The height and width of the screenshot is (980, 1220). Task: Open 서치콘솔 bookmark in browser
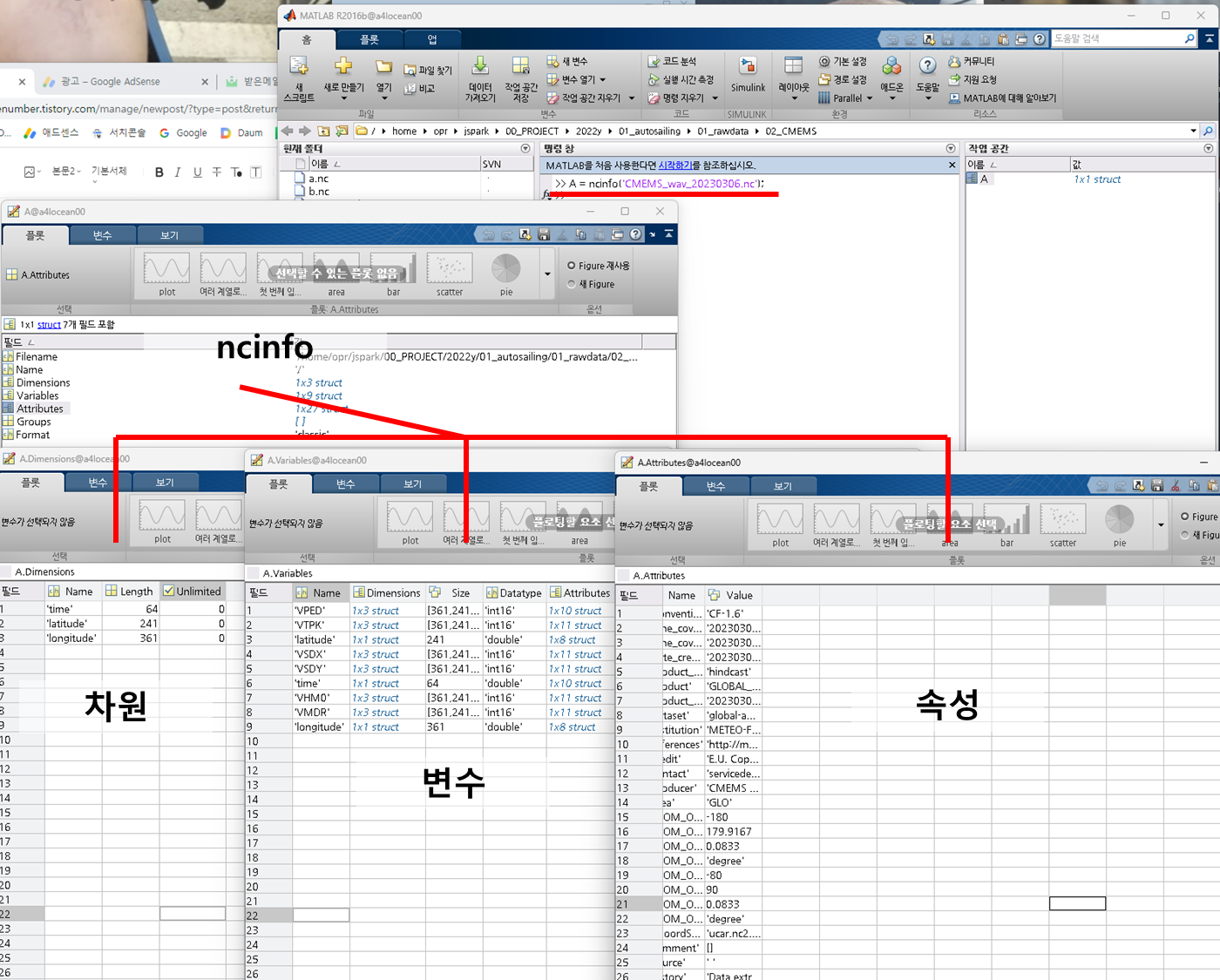click(x=119, y=133)
